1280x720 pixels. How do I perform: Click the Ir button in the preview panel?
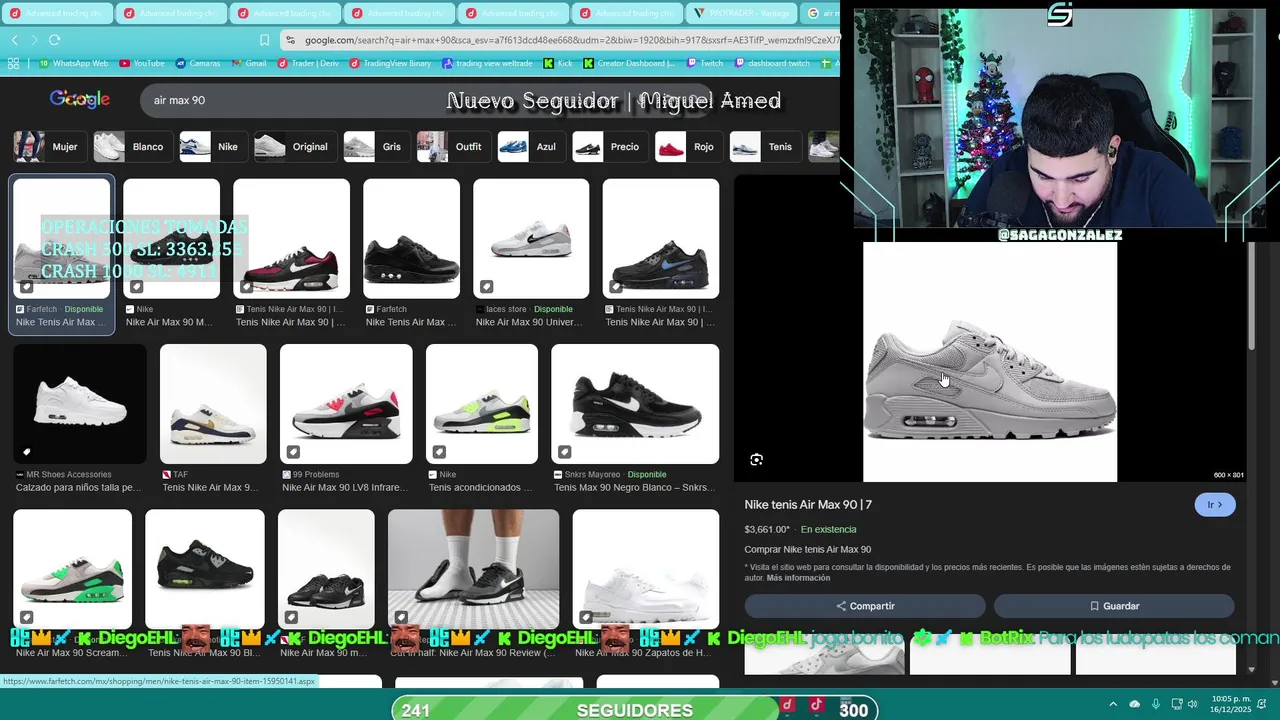[1215, 505]
